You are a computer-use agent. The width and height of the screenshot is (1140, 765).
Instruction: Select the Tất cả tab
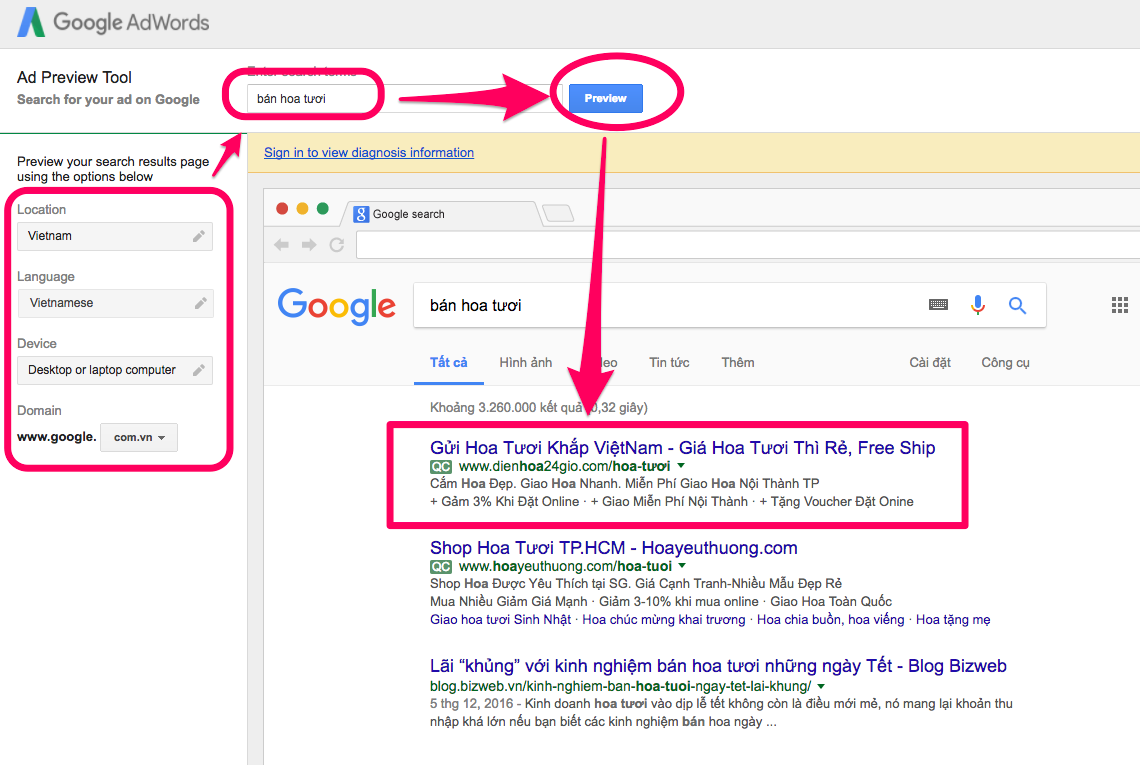[x=449, y=362]
